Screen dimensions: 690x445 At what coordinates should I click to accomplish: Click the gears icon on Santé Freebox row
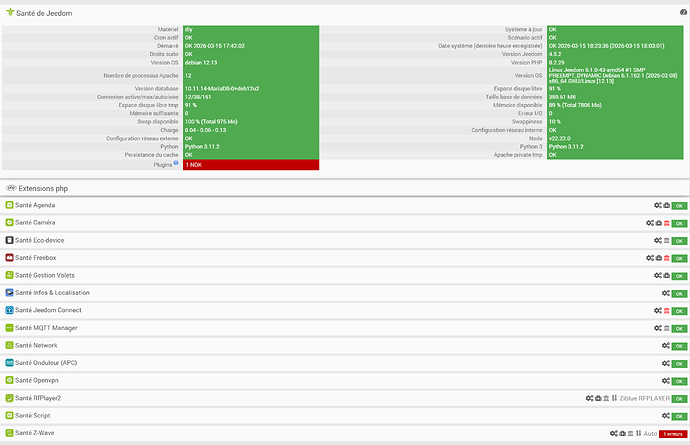click(650, 258)
